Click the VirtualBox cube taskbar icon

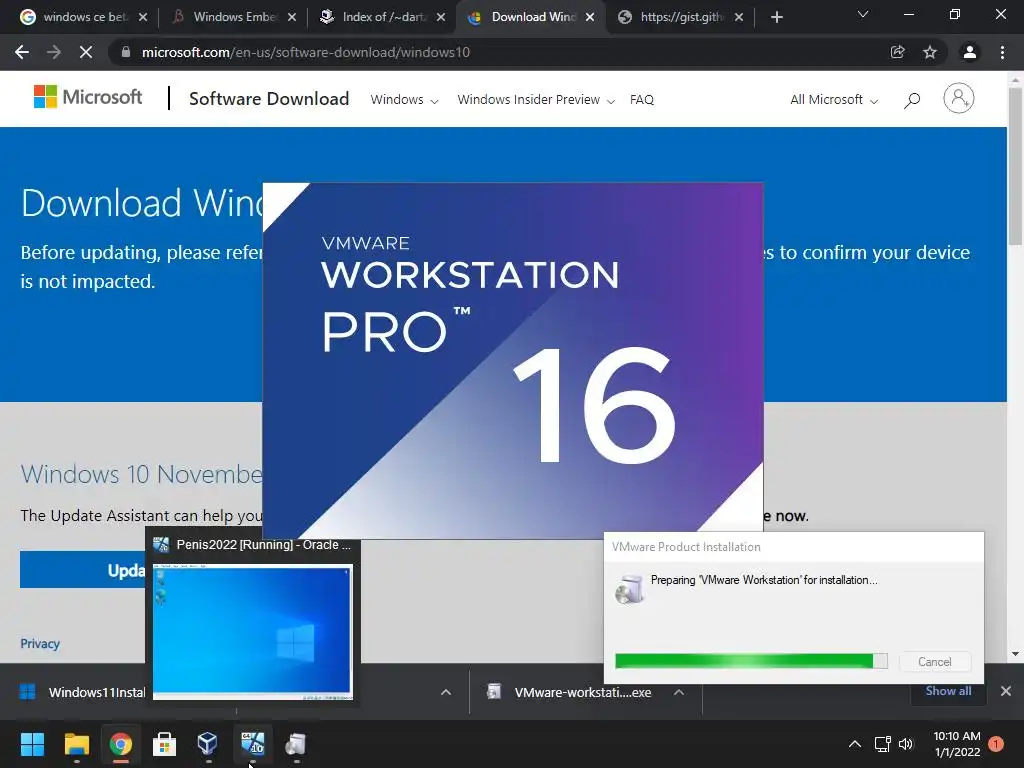208,744
